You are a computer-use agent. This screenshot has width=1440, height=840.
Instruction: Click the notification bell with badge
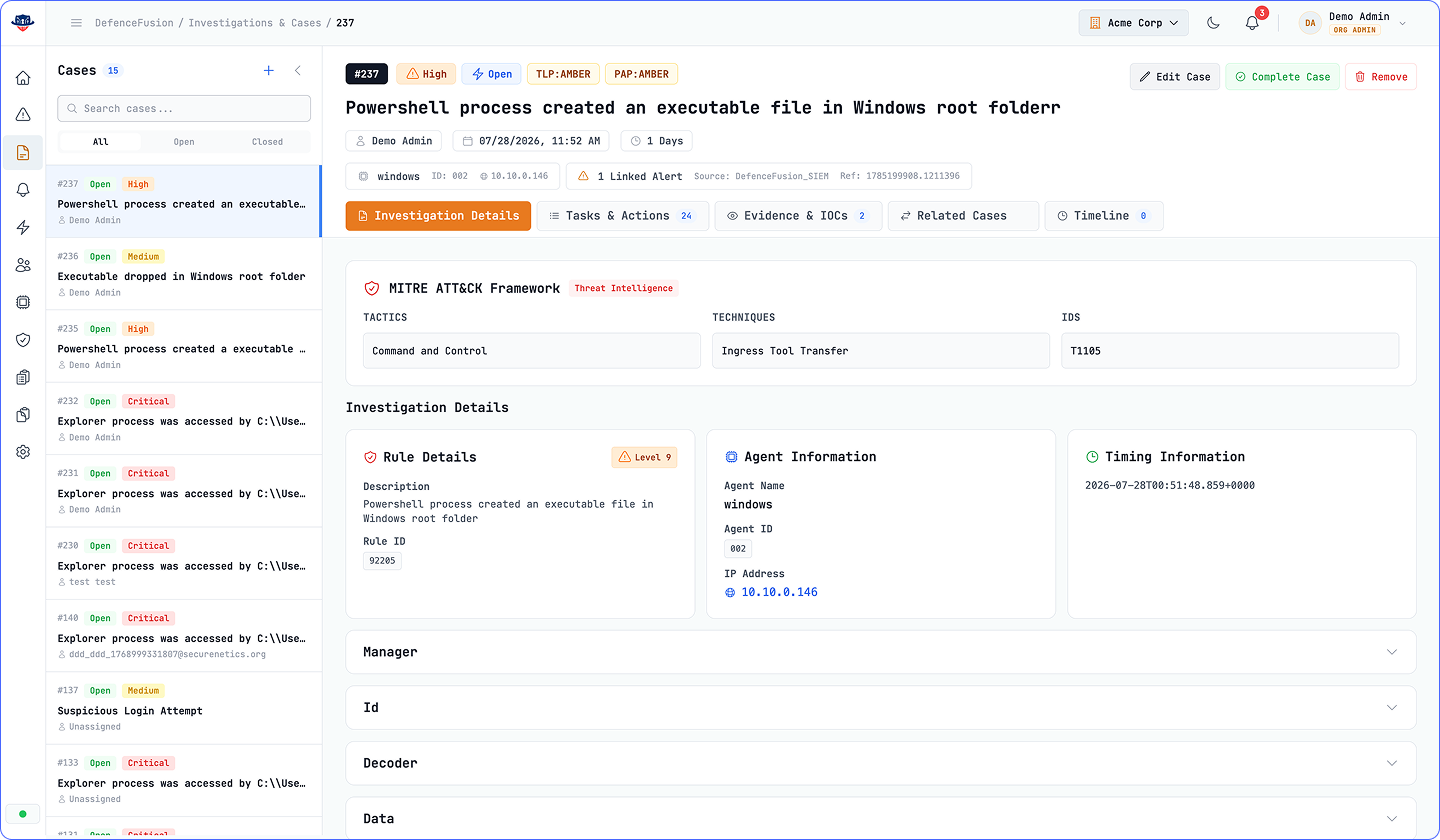click(x=1253, y=22)
